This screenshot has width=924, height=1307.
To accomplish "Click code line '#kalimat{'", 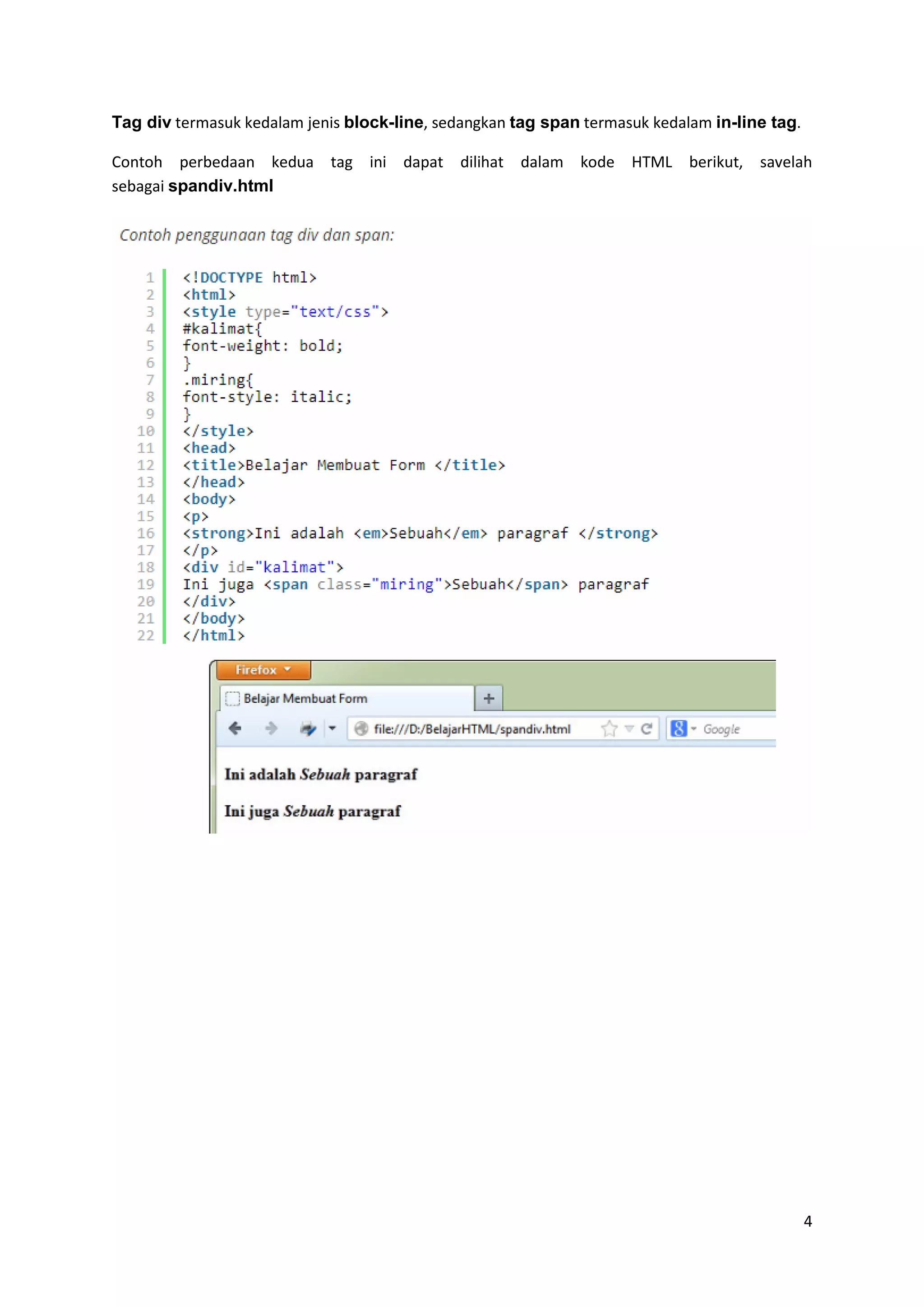I will (222, 329).
